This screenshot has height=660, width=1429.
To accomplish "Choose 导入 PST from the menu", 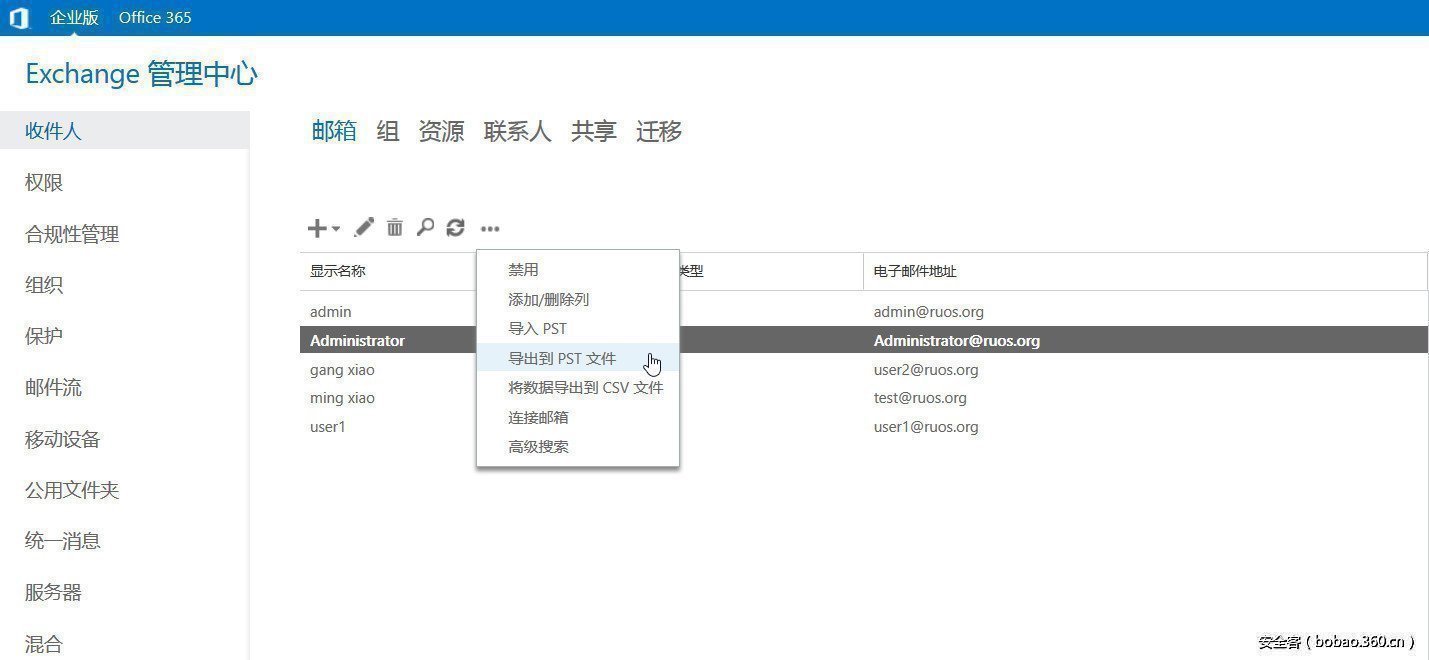I will point(537,329).
